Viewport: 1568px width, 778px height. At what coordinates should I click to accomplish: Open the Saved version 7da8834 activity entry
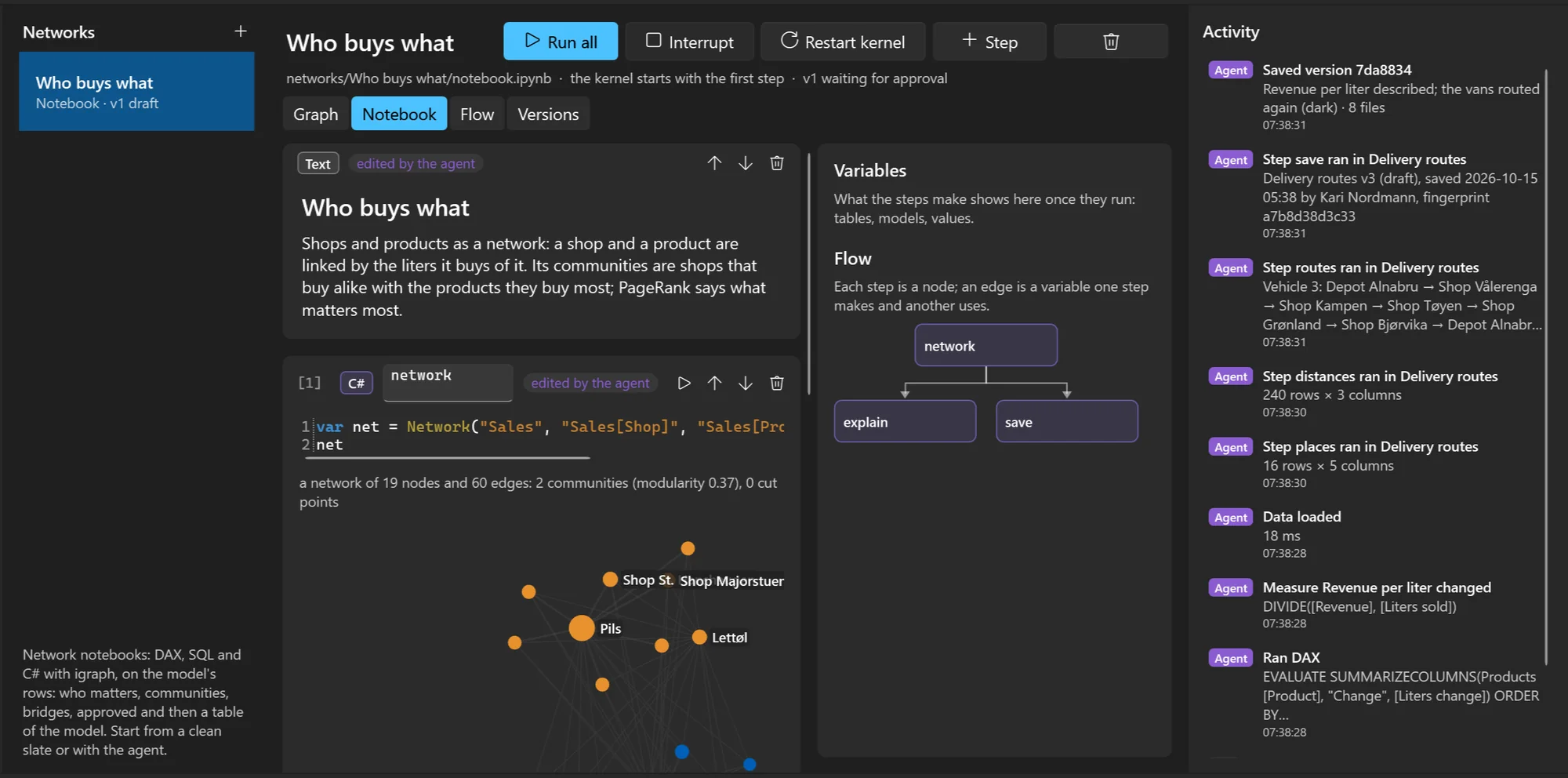(1376, 97)
